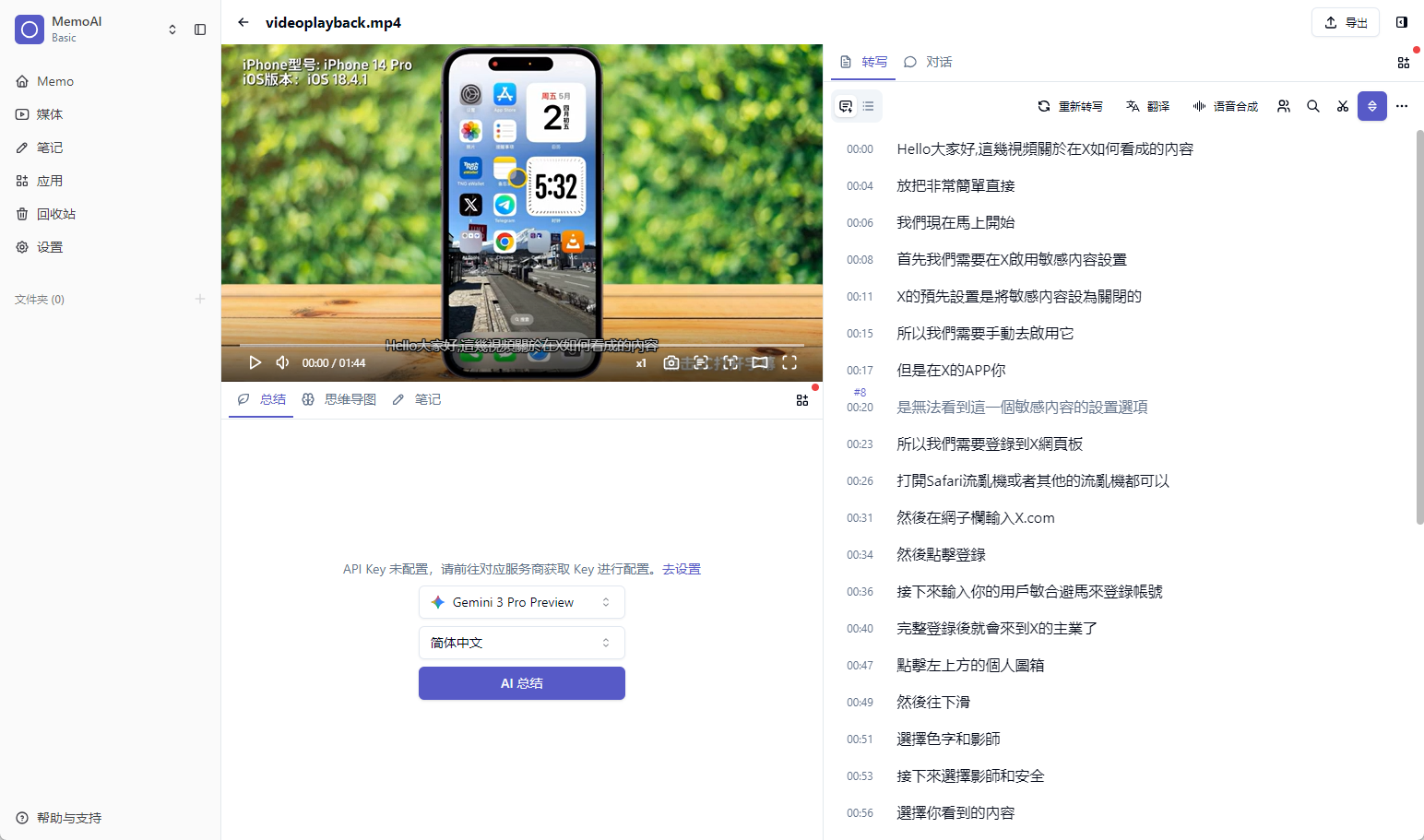Mute the video volume icon
1424x840 pixels.
pyautogui.click(x=282, y=361)
